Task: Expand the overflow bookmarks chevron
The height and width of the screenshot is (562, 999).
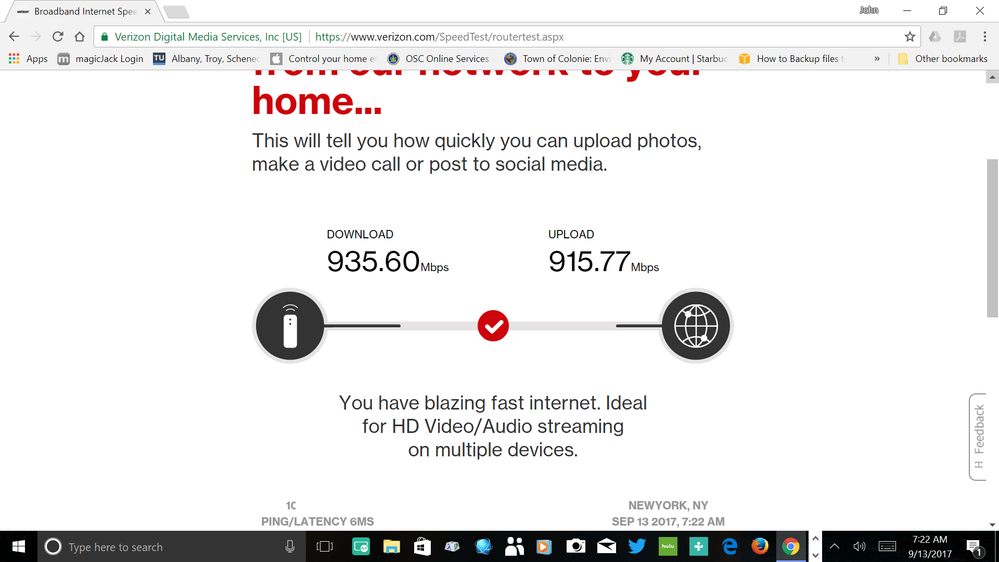Action: 877,59
